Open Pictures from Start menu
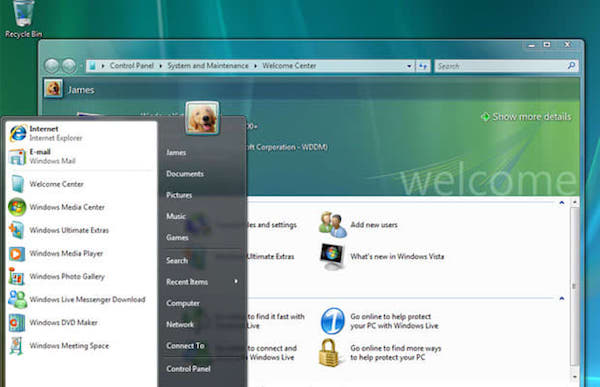The height and width of the screenshot is (387, 600). (179, 195)
